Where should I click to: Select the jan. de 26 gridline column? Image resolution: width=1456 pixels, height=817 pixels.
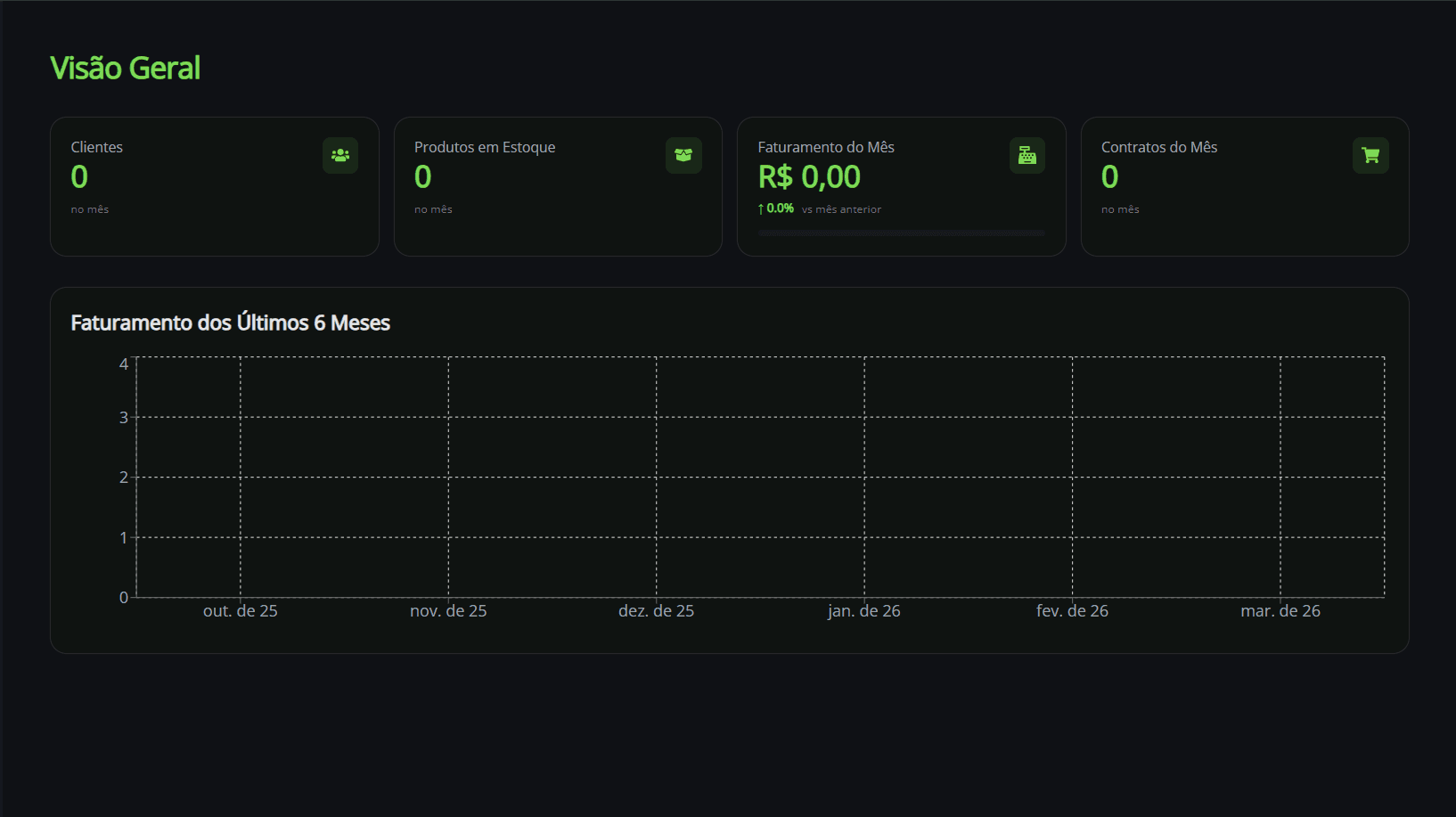coord(863,477)
